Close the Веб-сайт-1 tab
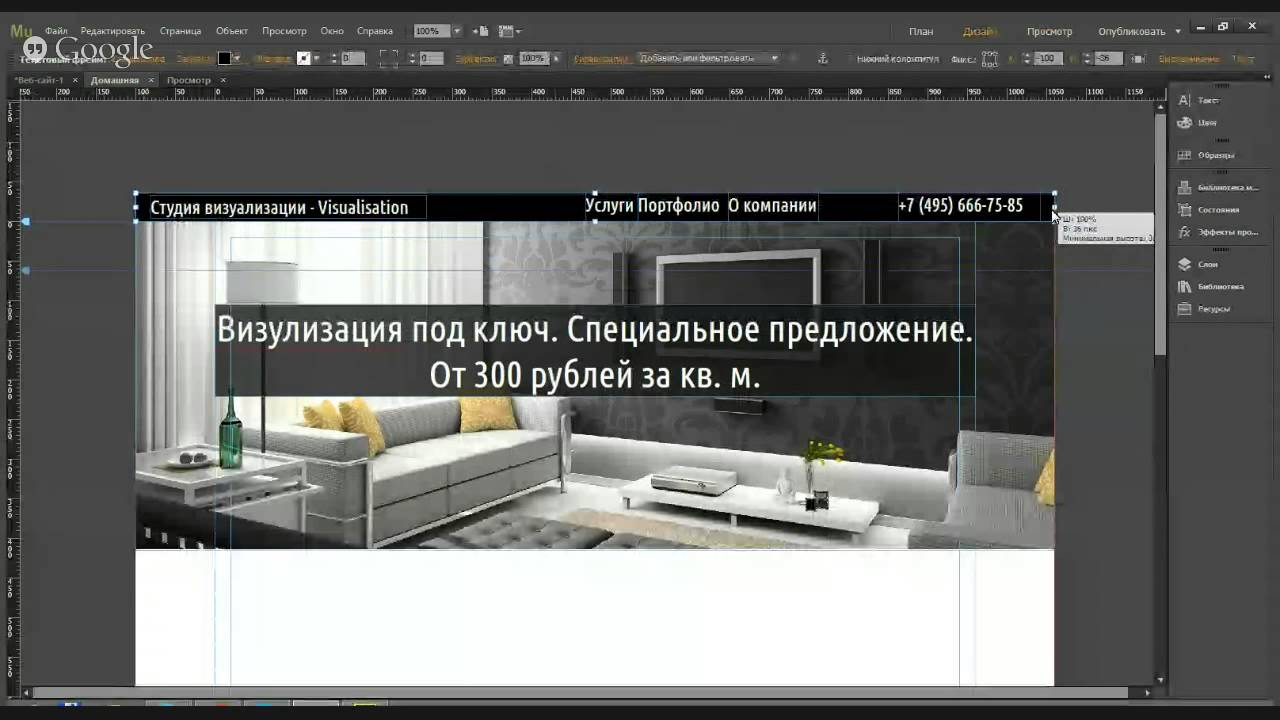The width and height of the screenshot is (1280, 720). [x=73, y=80]
